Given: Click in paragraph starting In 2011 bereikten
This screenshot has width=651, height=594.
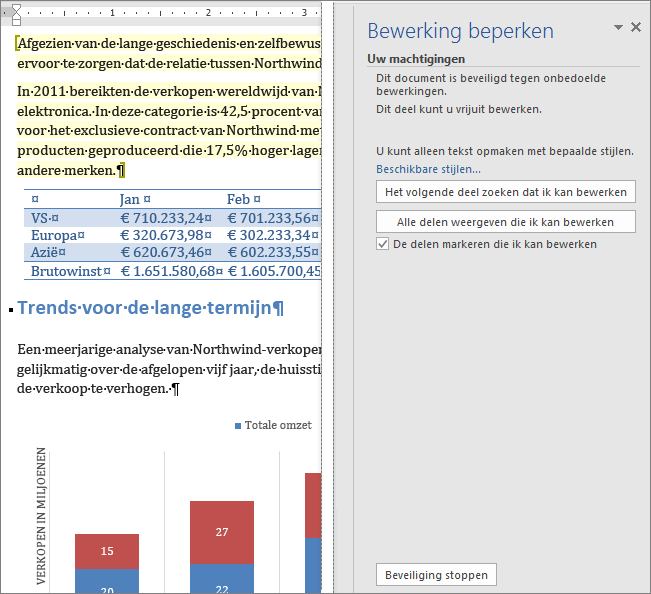Looking at the screenshot, I should (x=169, y=131).
